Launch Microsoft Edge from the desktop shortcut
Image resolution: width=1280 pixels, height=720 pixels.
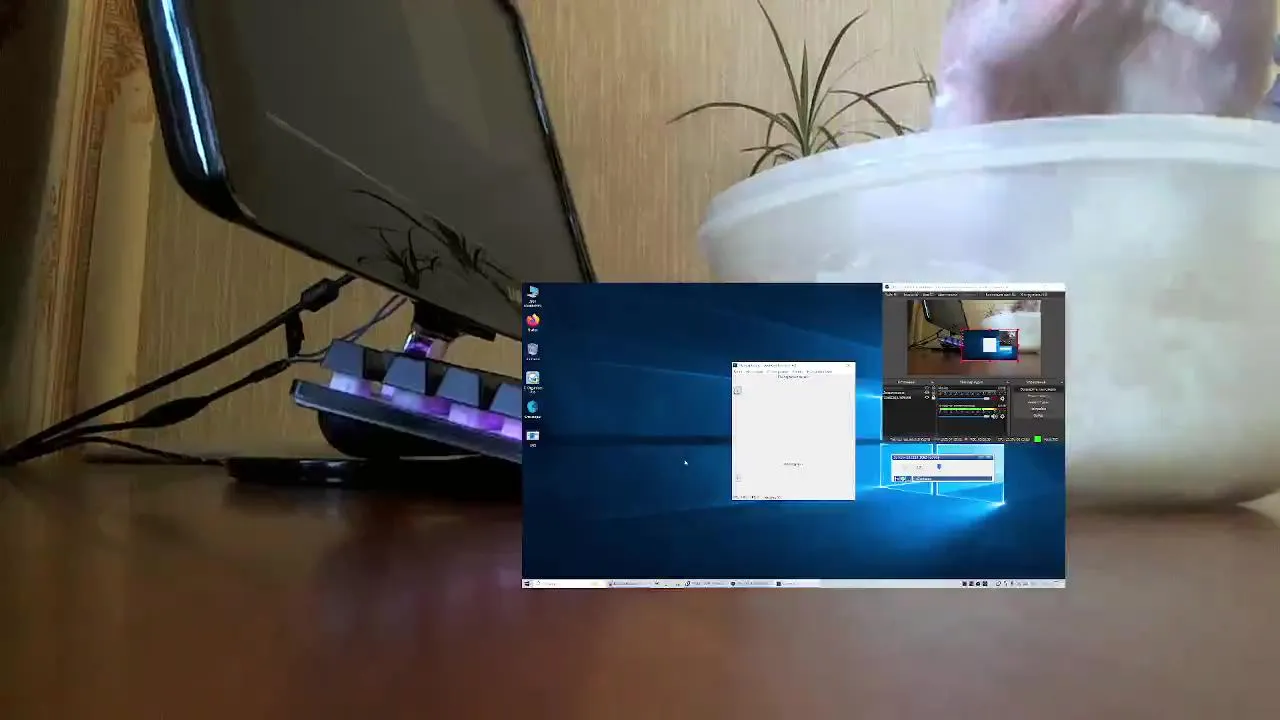pyautogui.click(x=533, y=410)
